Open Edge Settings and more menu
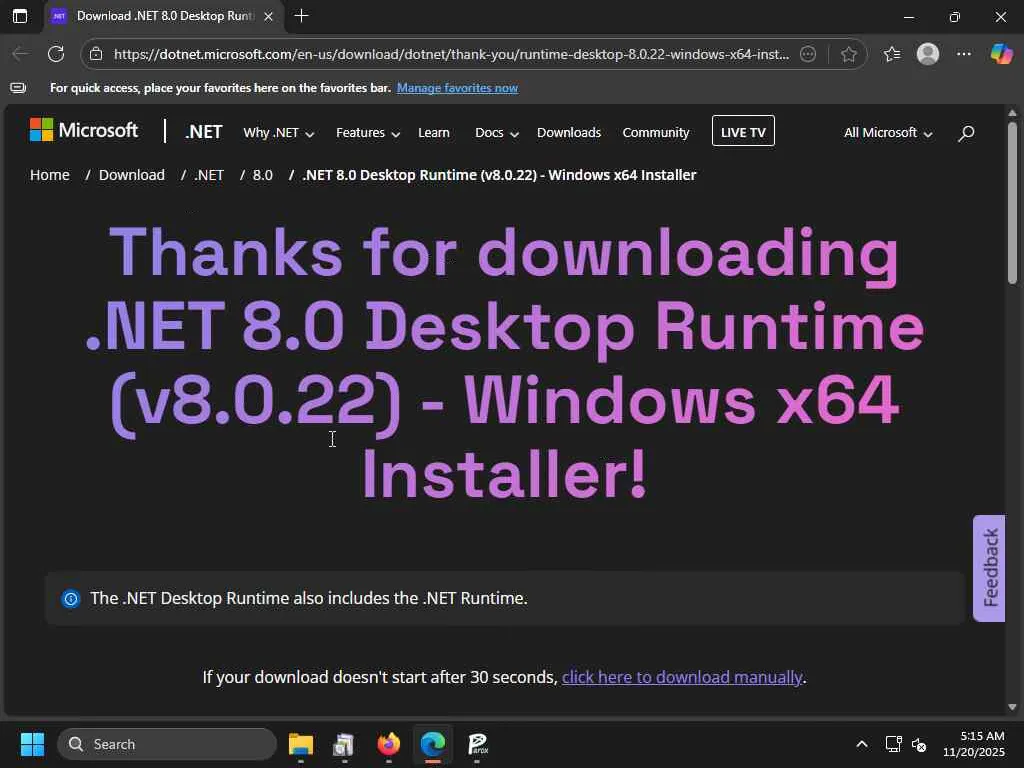Viewport: 1024px width, 768px height. [963, 54]
